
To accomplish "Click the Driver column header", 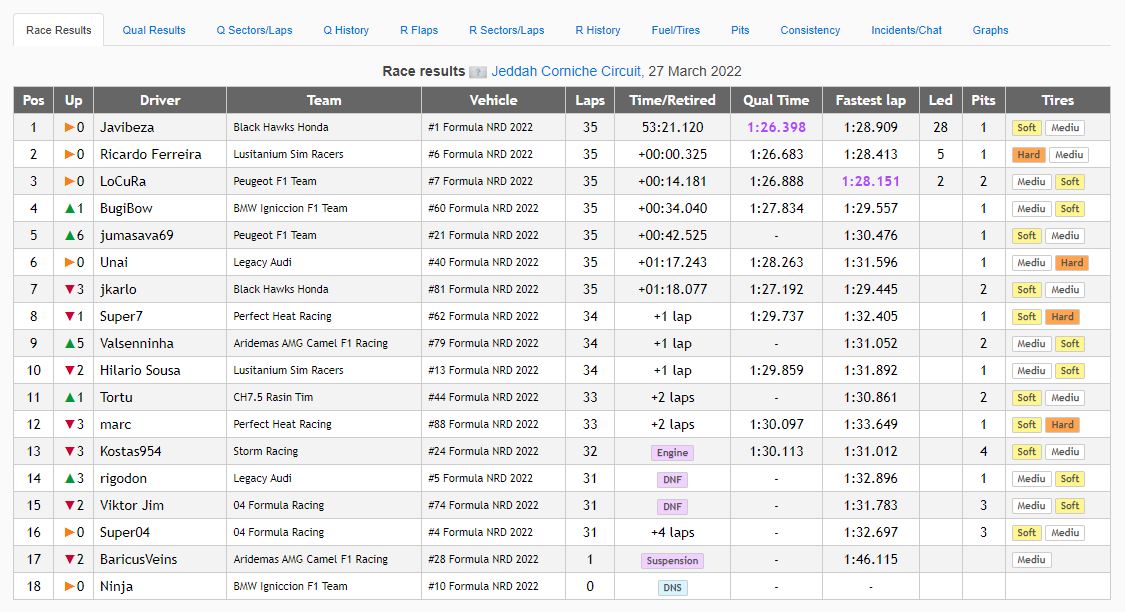I will coord(160,100).
